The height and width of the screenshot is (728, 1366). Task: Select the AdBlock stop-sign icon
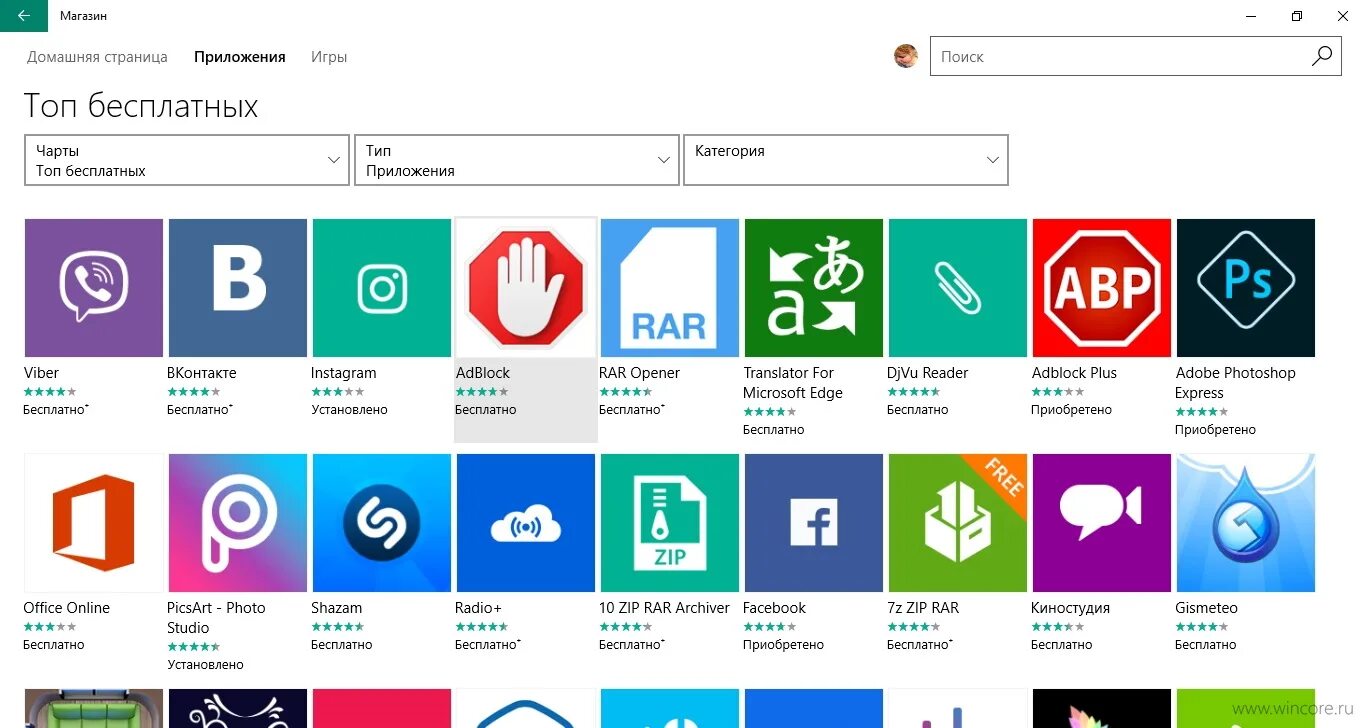pyautogui.click(x=525, y=287)
